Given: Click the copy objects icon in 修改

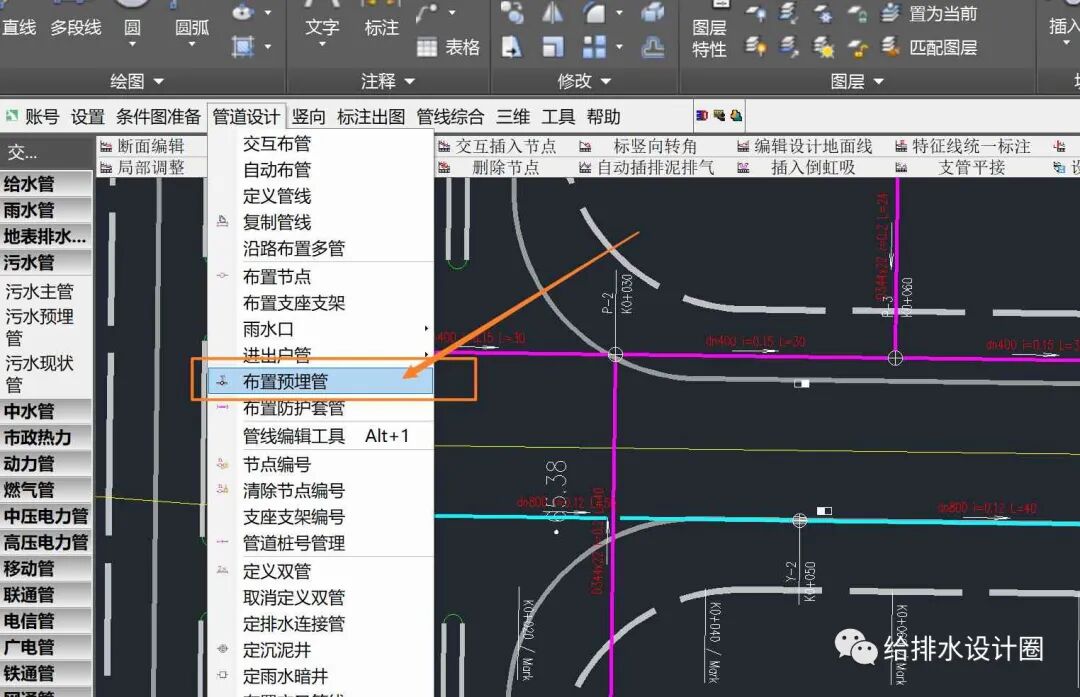Looking at the screenshot, I should (x=511, y=12).
